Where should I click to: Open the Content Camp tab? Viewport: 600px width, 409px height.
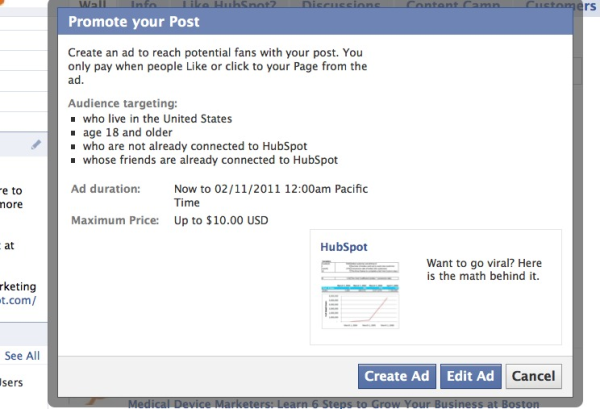[448, 4]
